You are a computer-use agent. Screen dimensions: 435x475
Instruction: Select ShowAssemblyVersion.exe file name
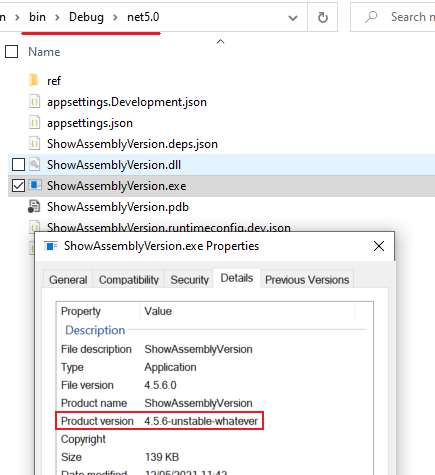coord(117,186)
